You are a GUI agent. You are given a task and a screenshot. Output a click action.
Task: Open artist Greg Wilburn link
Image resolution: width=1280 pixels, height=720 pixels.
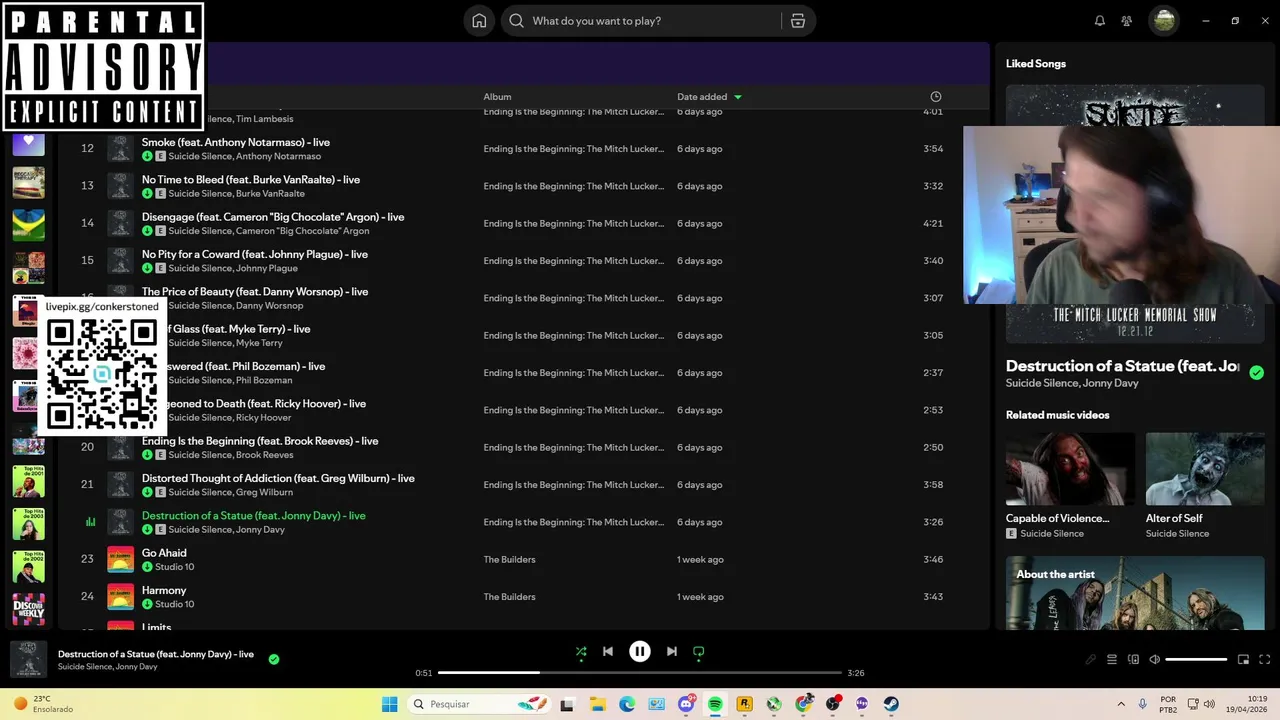[x=264, y=493]
